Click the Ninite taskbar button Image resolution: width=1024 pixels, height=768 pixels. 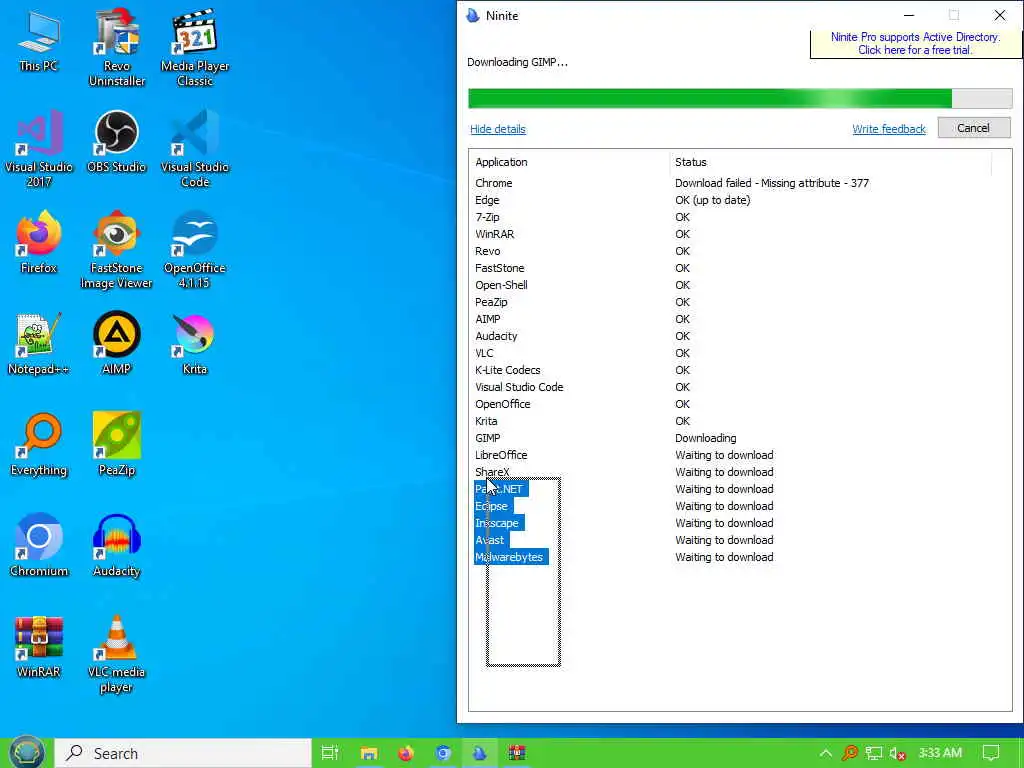tap(480, 753)
